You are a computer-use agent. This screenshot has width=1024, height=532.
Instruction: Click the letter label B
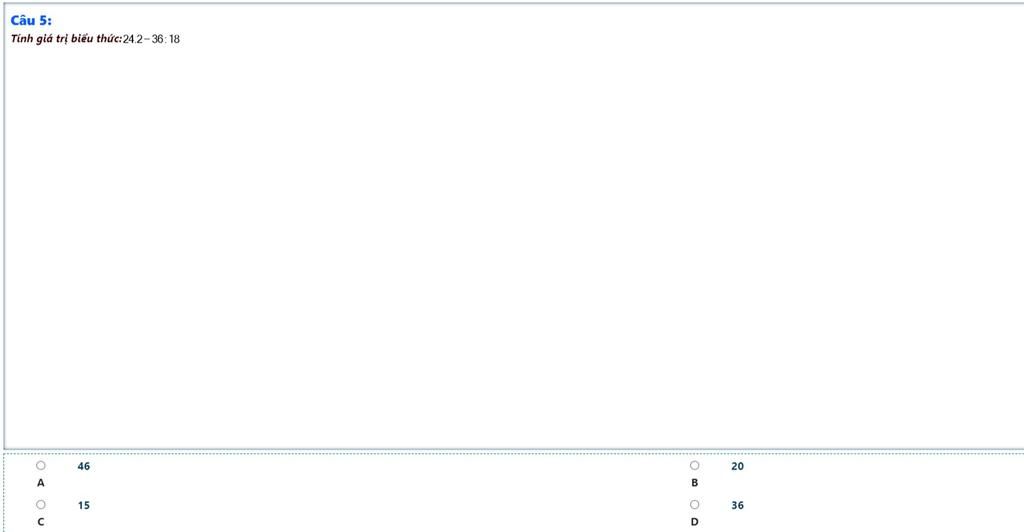(x=694, y=483)
